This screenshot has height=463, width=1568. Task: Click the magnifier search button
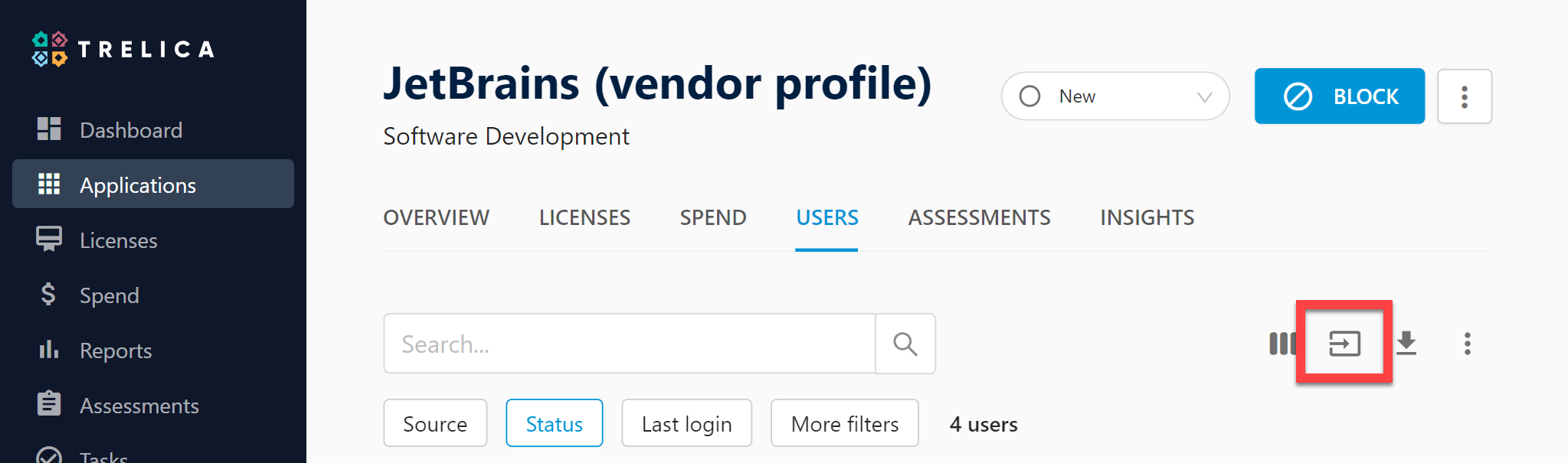click(905, 344)
